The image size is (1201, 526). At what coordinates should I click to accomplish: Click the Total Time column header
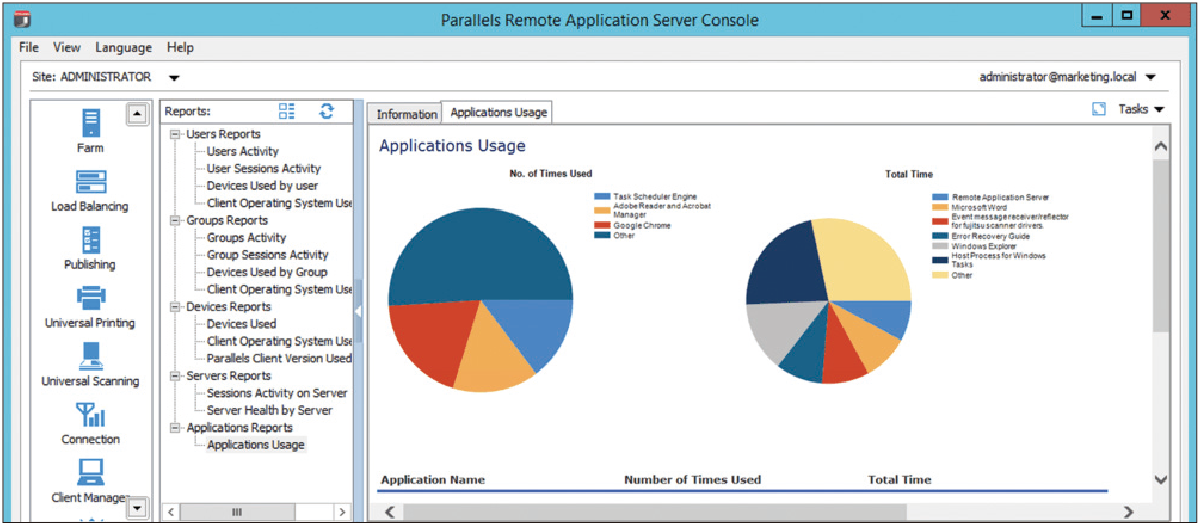click(x=899, y=480)
